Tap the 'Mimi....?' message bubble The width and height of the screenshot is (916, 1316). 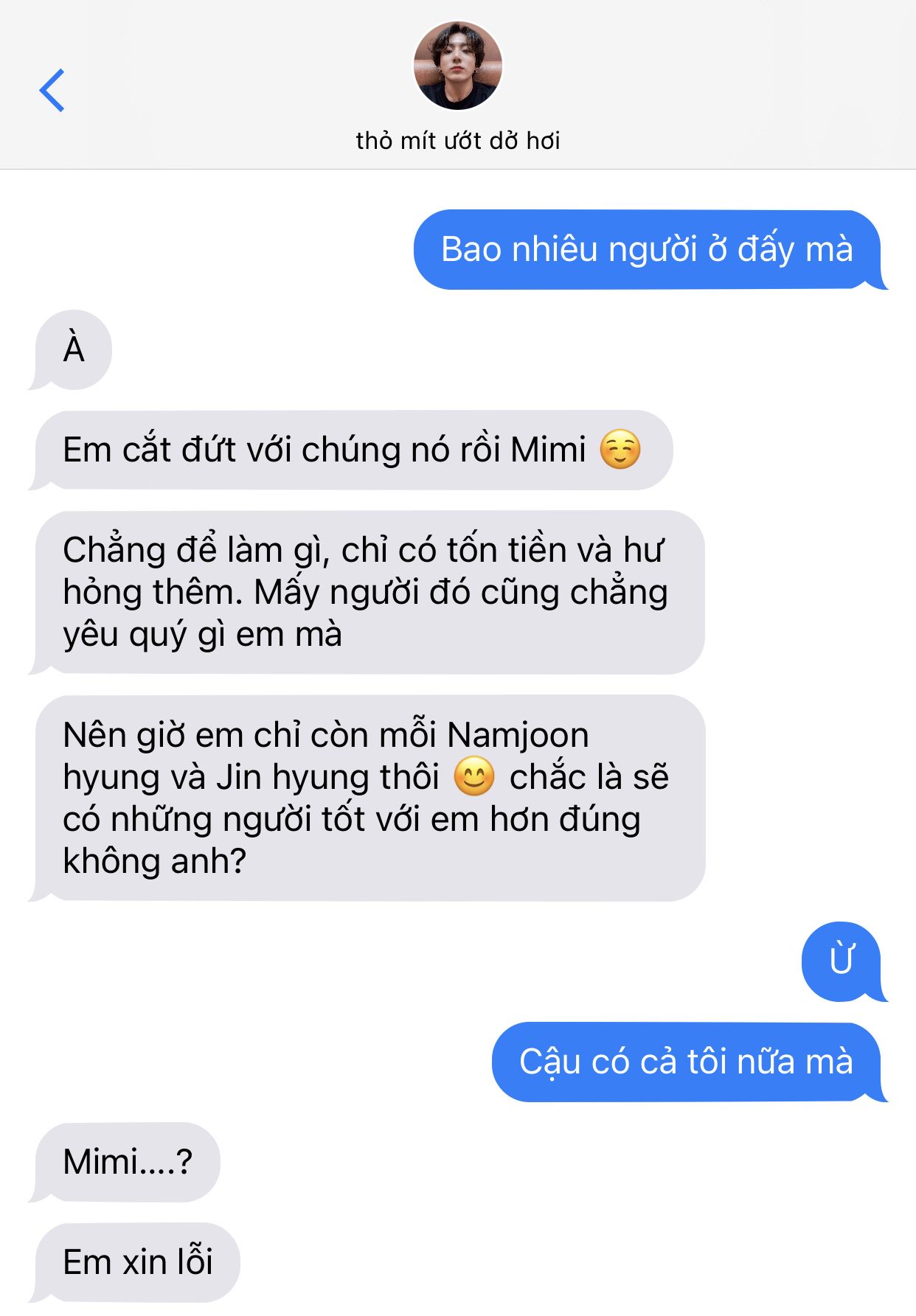(x=125, y=1162)
